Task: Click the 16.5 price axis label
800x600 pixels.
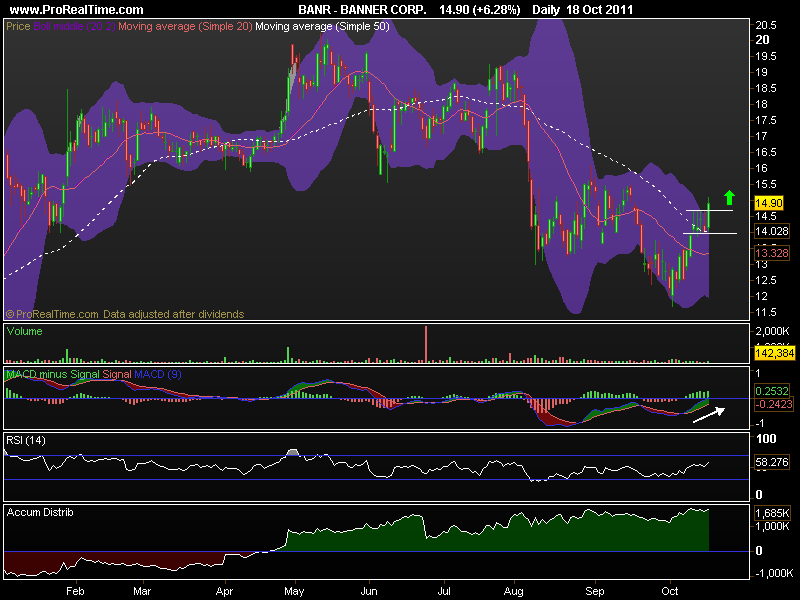Action: (x=766, y=152)
